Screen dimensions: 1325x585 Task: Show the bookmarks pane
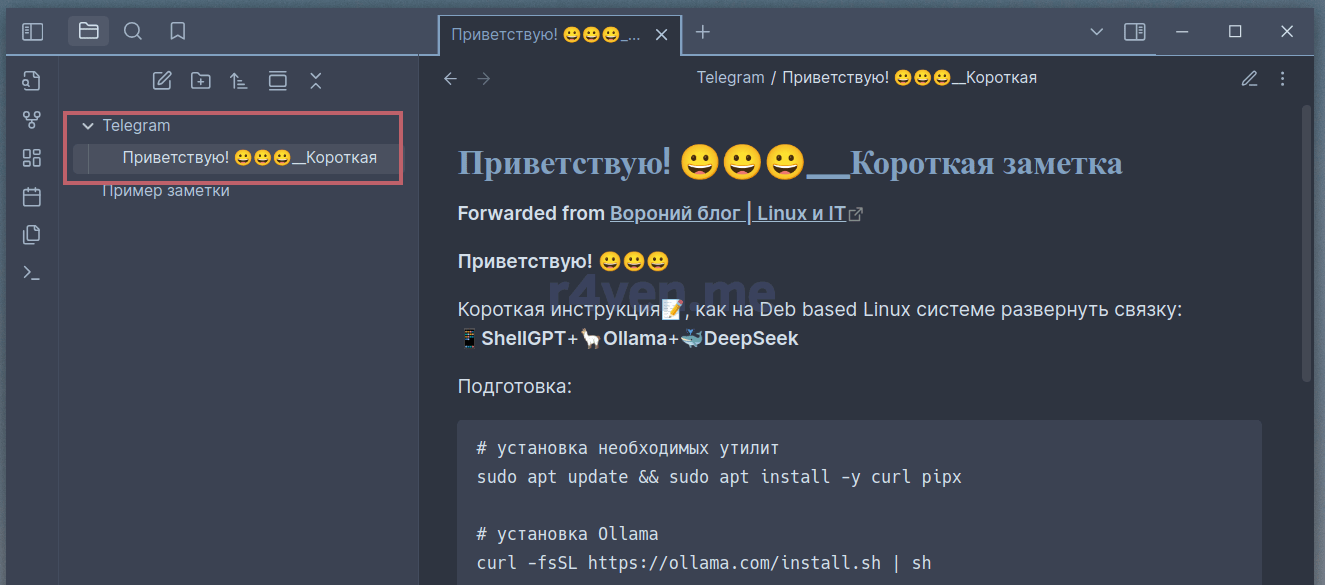point(178,32)
